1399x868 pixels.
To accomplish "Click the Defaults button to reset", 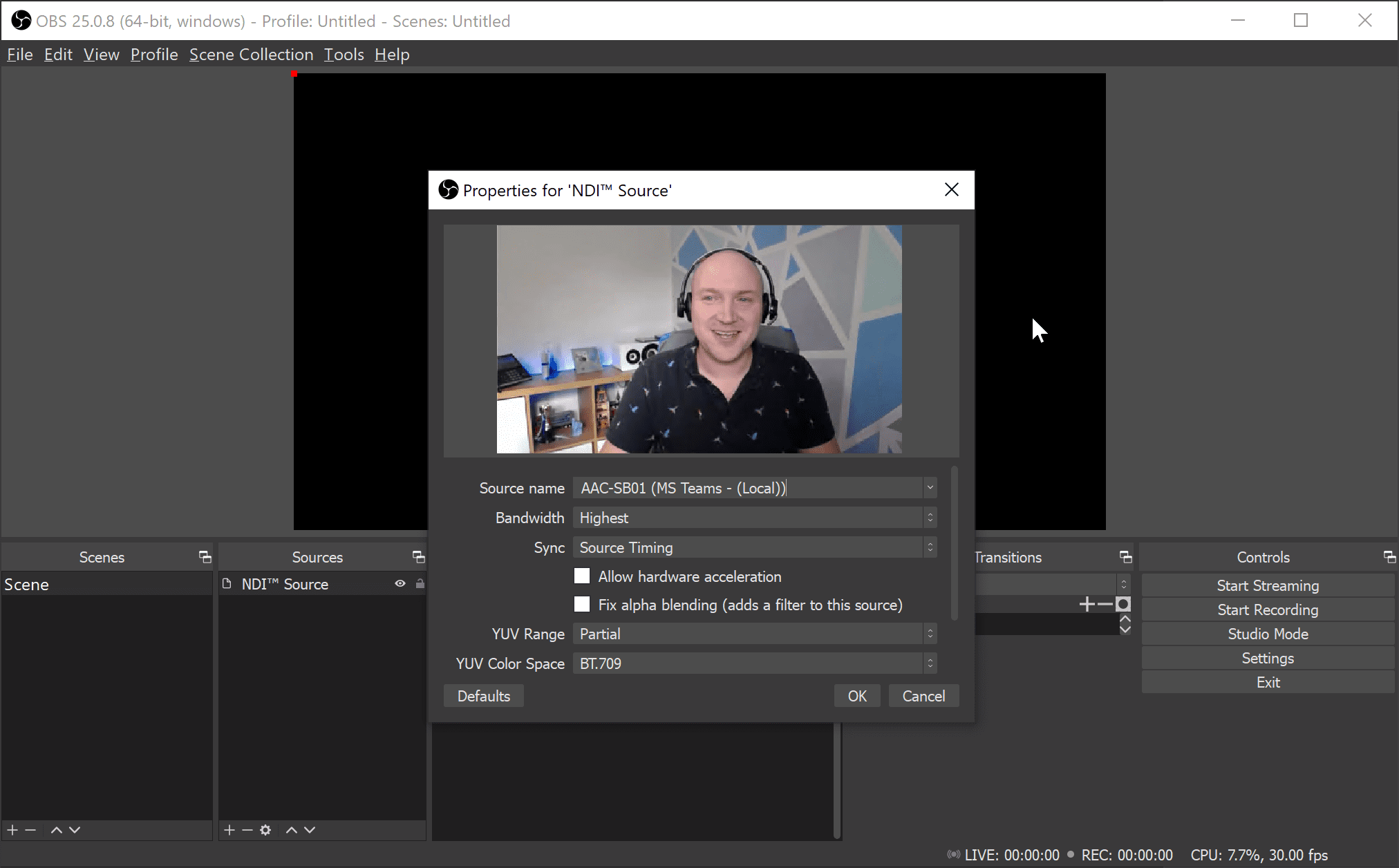I will 482,695.
